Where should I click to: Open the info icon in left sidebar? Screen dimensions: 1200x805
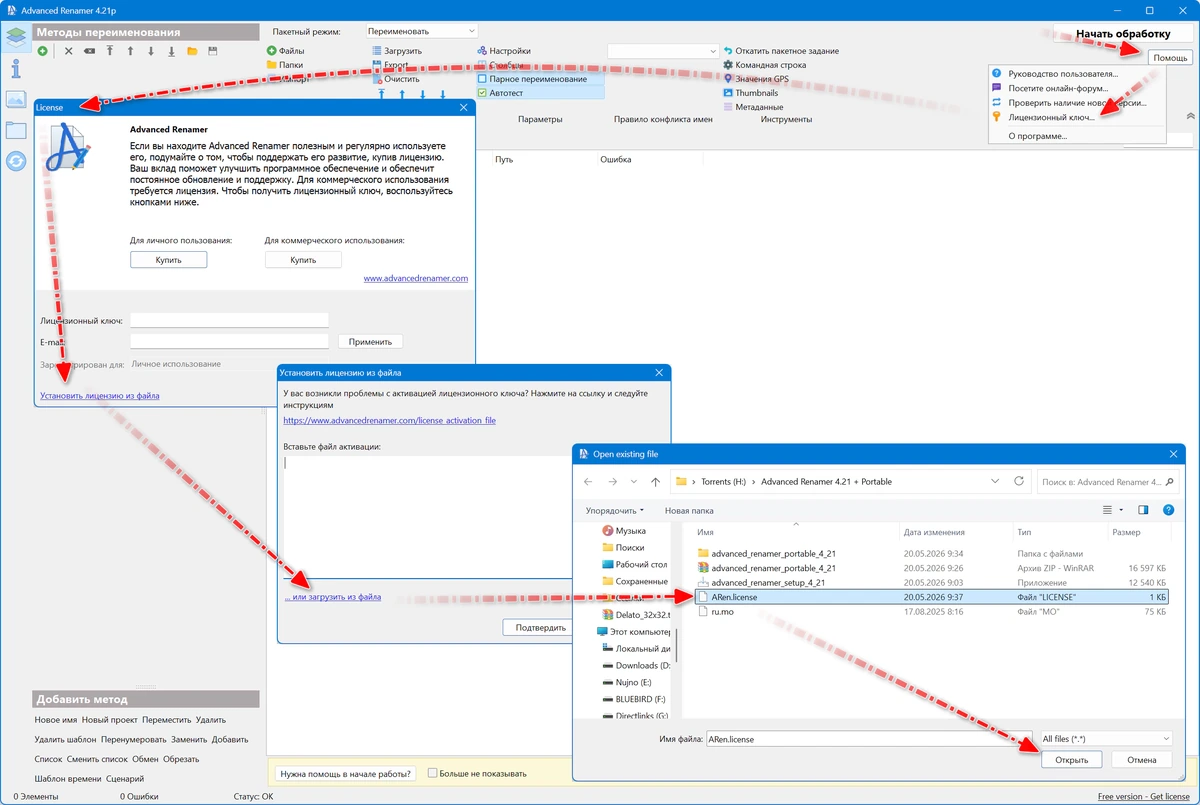click(16, 68)
